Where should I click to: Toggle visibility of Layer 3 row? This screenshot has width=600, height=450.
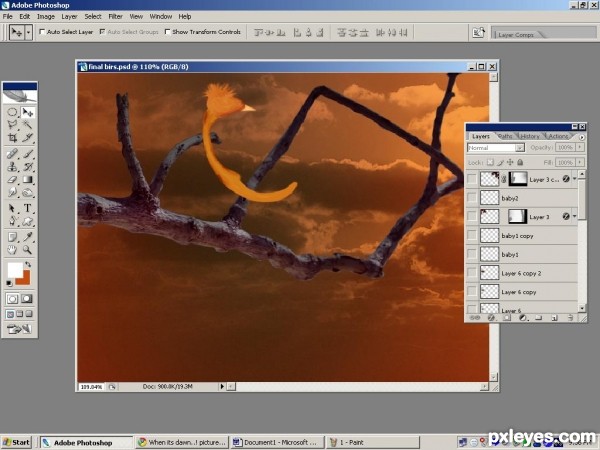point(472,217)
